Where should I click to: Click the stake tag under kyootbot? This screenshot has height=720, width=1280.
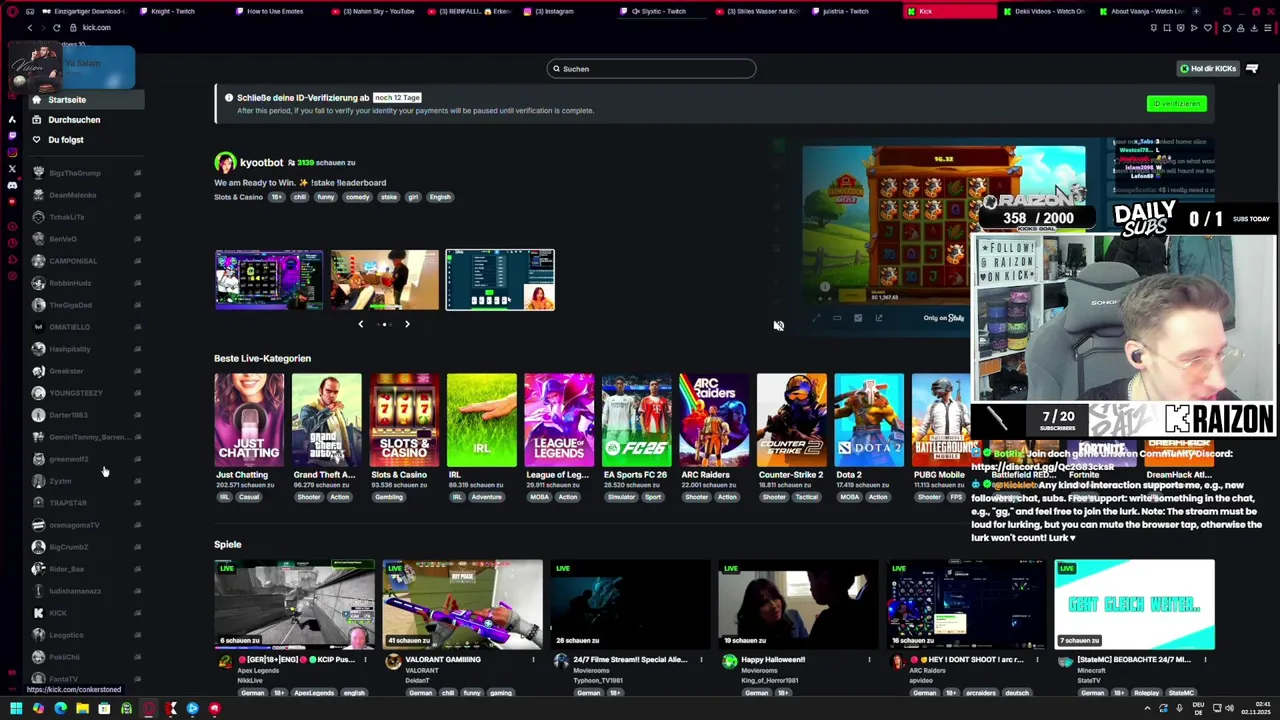(389, 197)
